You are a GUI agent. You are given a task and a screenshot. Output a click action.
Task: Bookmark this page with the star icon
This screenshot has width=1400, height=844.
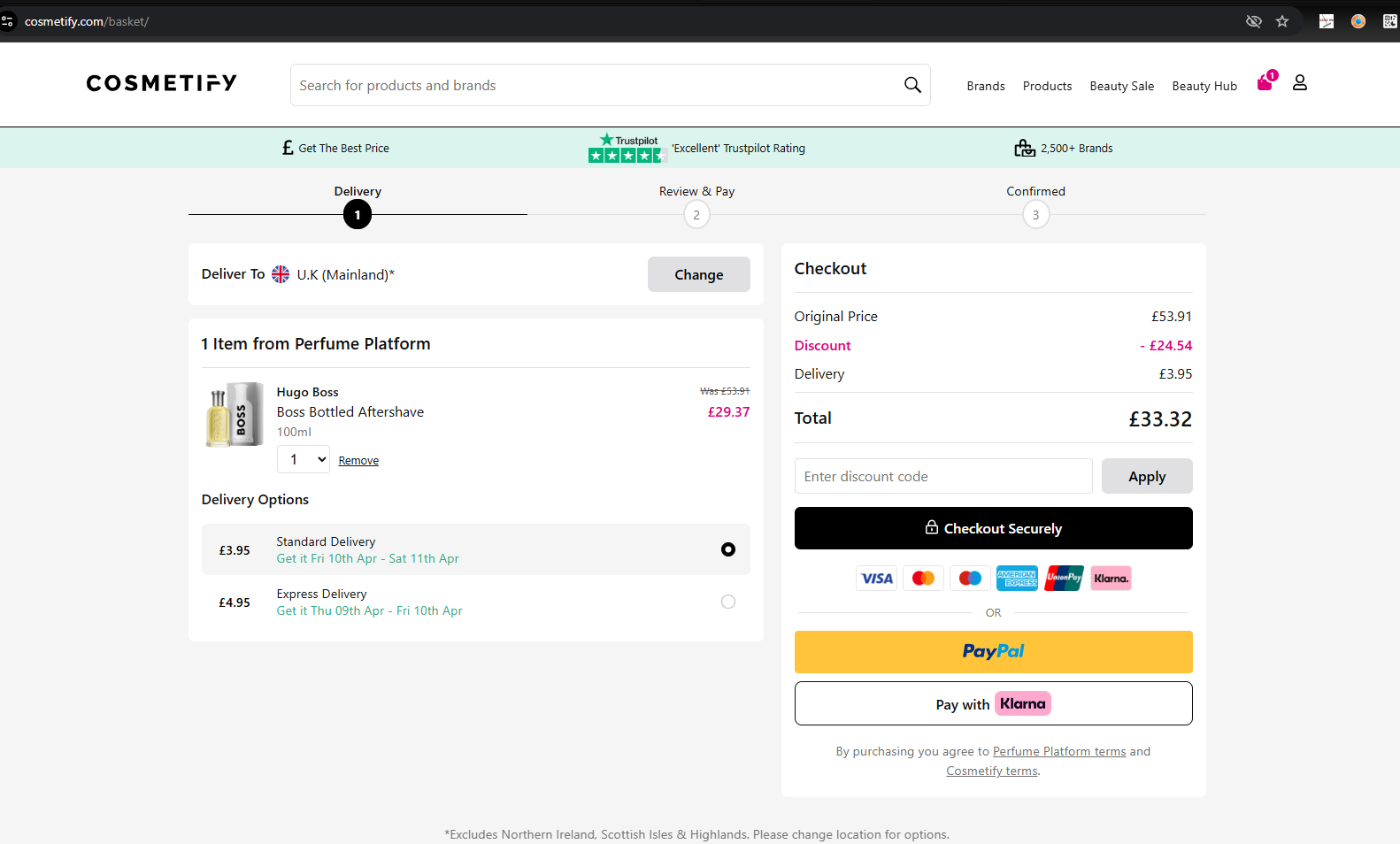click(1282, 21)
